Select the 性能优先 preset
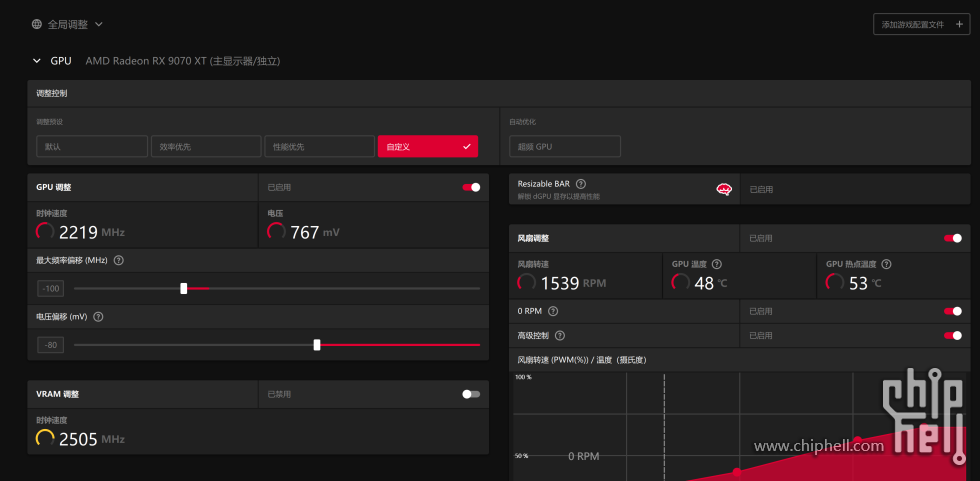The image size is (980, 481). click(x=320, y=146)
